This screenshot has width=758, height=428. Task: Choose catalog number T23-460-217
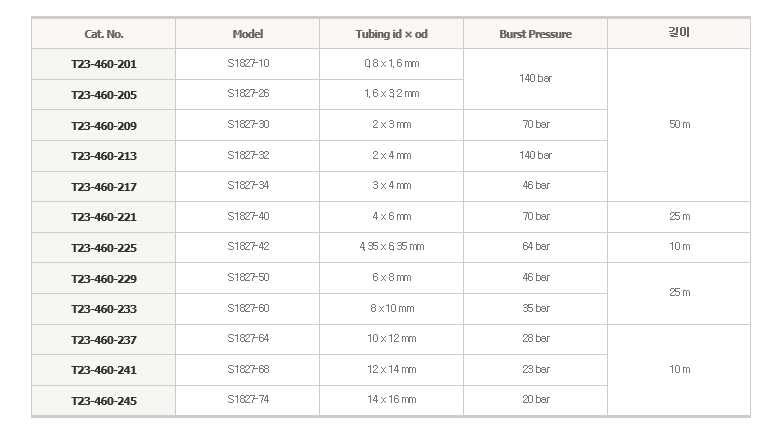tap(104, 187)
